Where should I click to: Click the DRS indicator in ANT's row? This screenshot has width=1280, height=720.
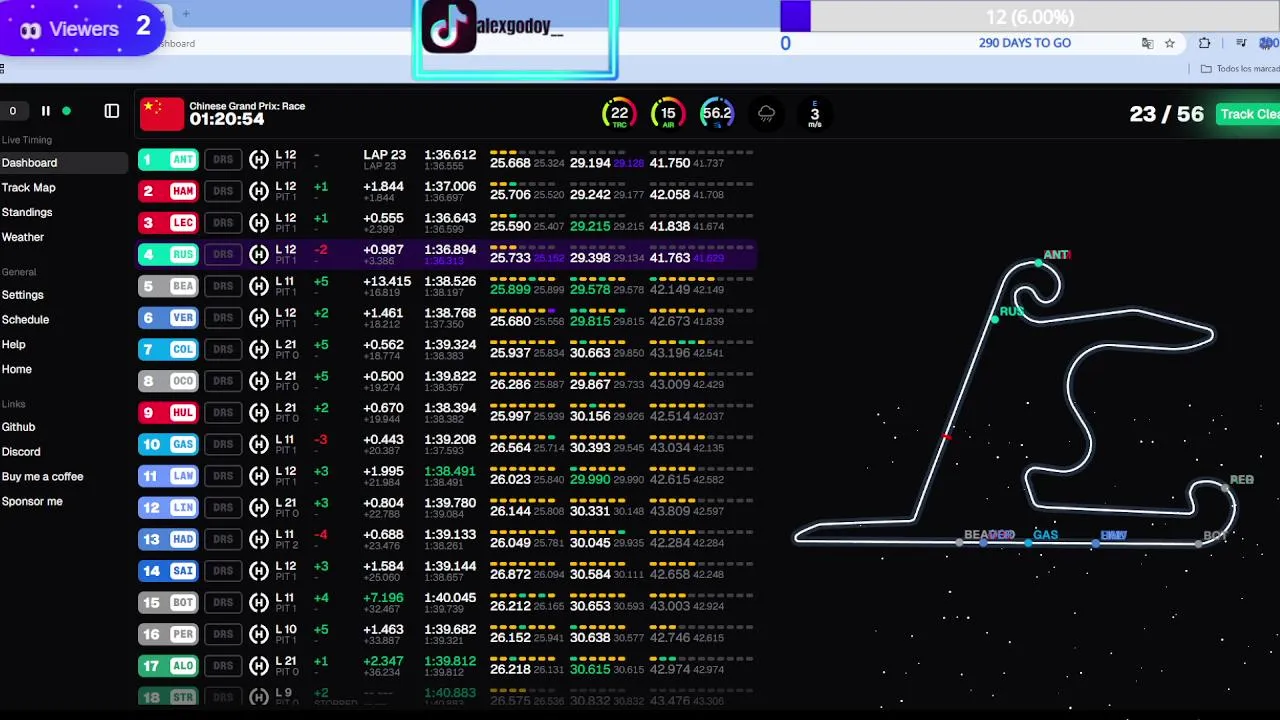[x=223, y=159]
